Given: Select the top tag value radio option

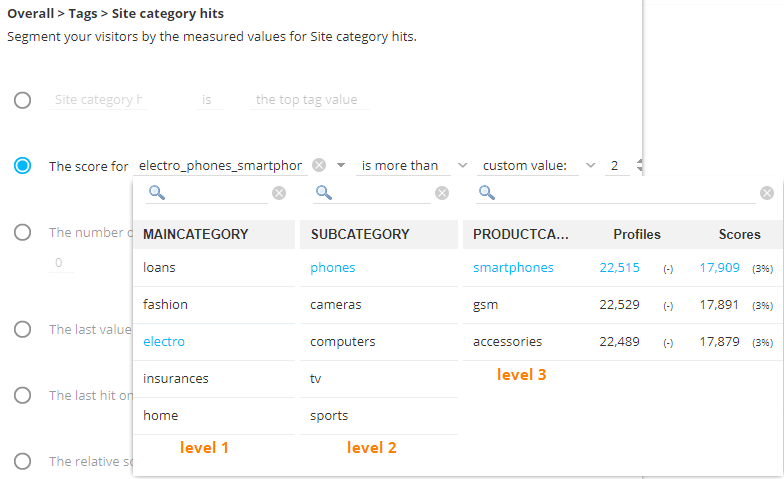Looking at the screenshot, I should pos(22,100).
